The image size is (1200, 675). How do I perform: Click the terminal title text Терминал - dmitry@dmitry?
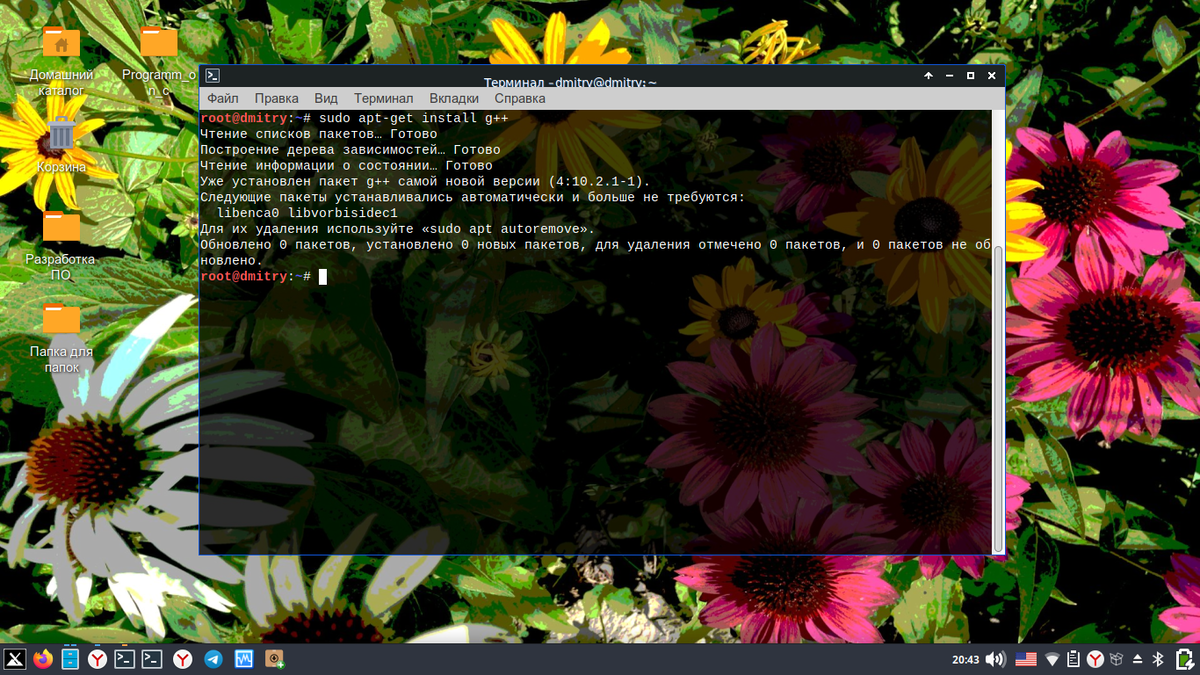pyautogui.click(x=570, y=82)
